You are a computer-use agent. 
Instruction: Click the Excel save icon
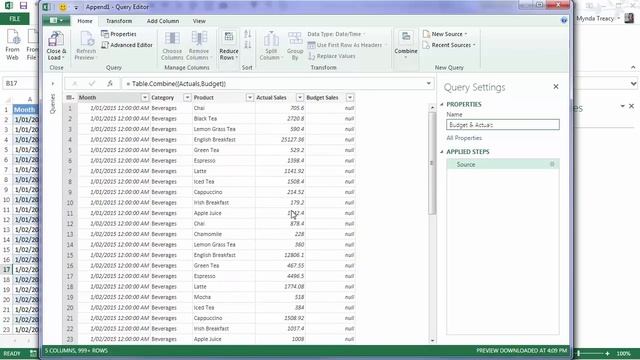23,6
